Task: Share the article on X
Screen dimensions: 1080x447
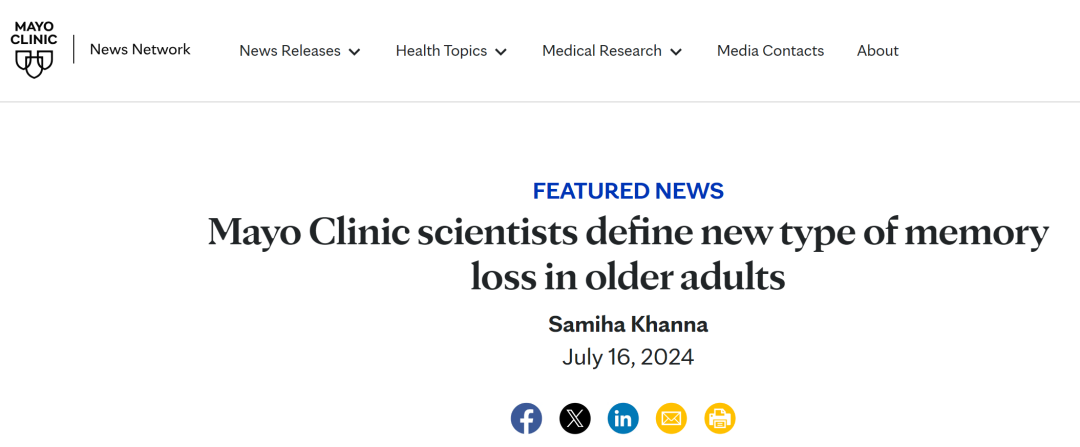Action: click(x=575, y=417)
